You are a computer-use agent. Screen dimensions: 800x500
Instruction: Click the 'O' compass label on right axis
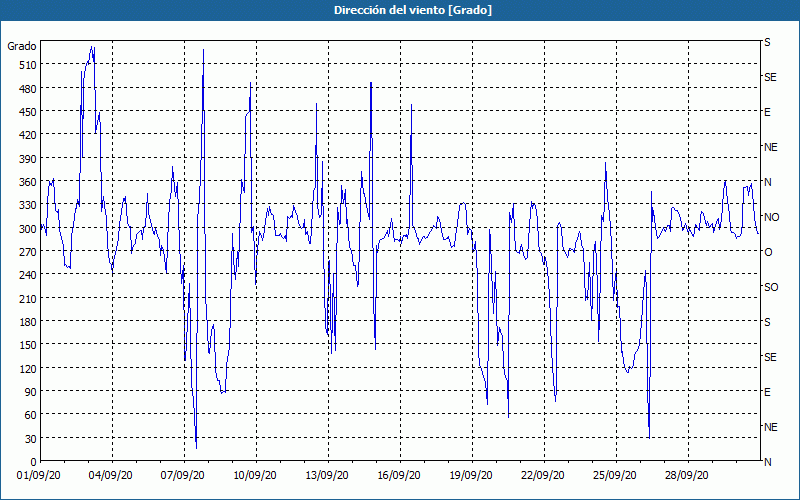pyautogui.click(x=768, y=252)
